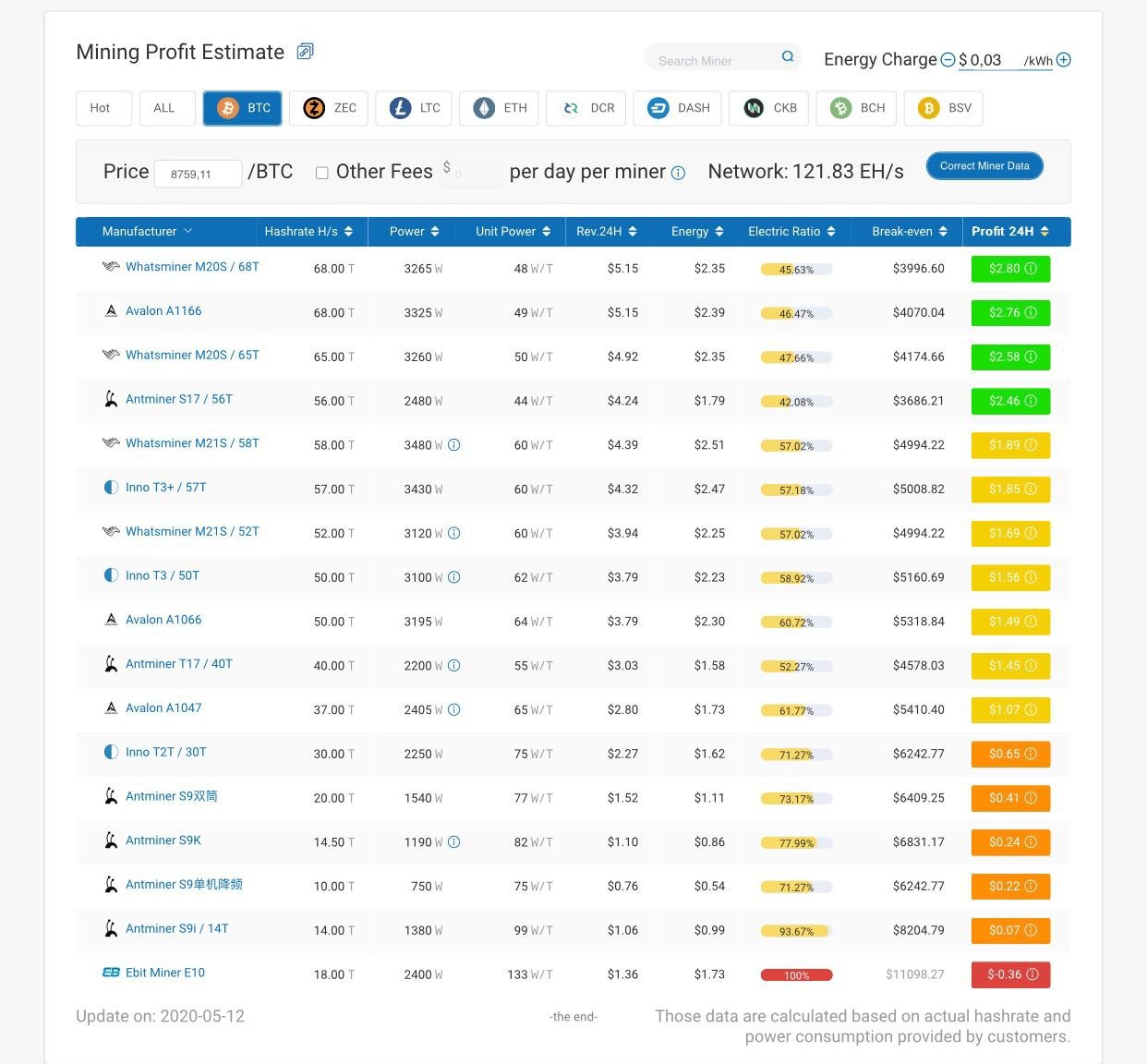
Task: Switch to the DCR coin tab
Action: 586,108
